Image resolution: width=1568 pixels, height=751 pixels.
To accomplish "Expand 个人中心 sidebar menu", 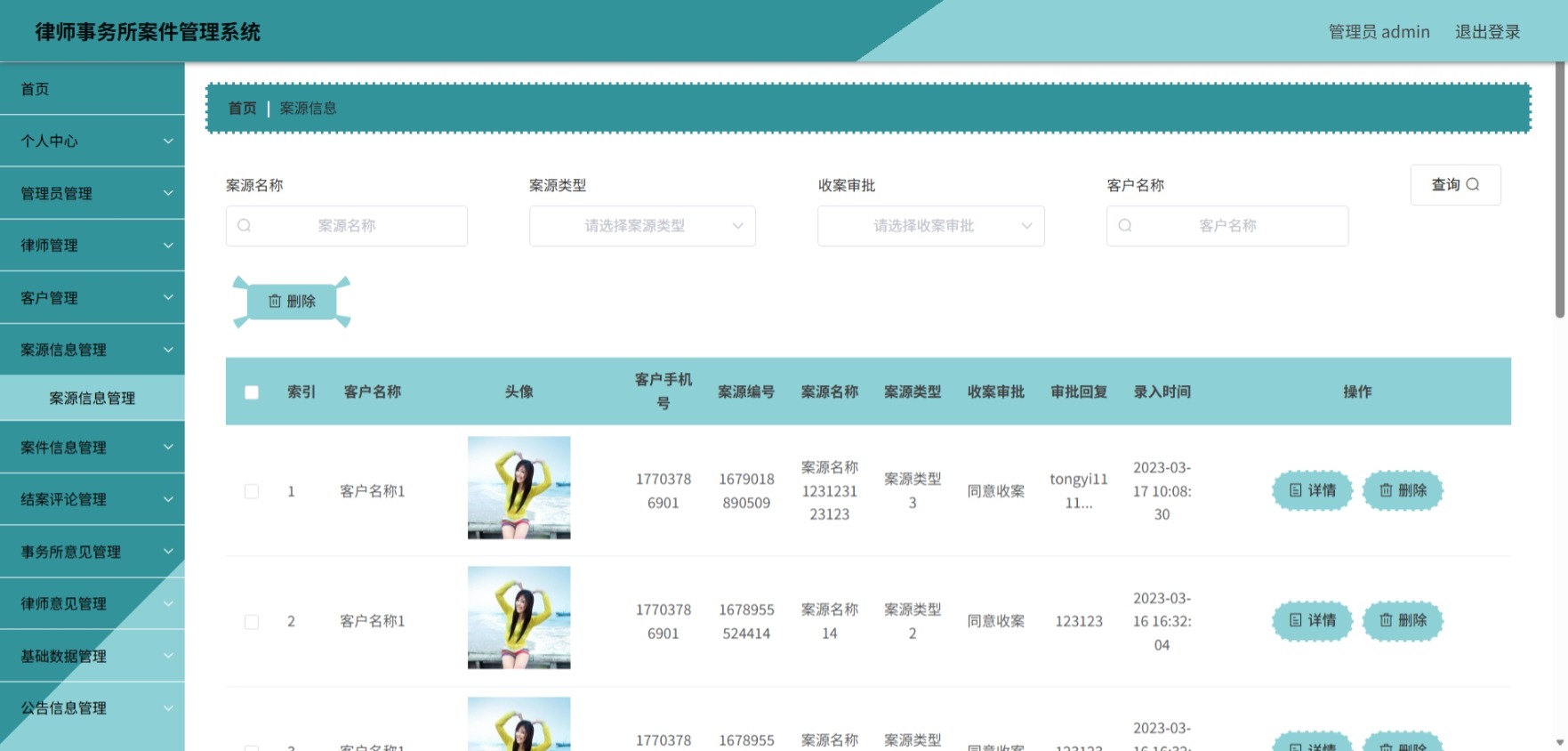I will coord(92,141).
